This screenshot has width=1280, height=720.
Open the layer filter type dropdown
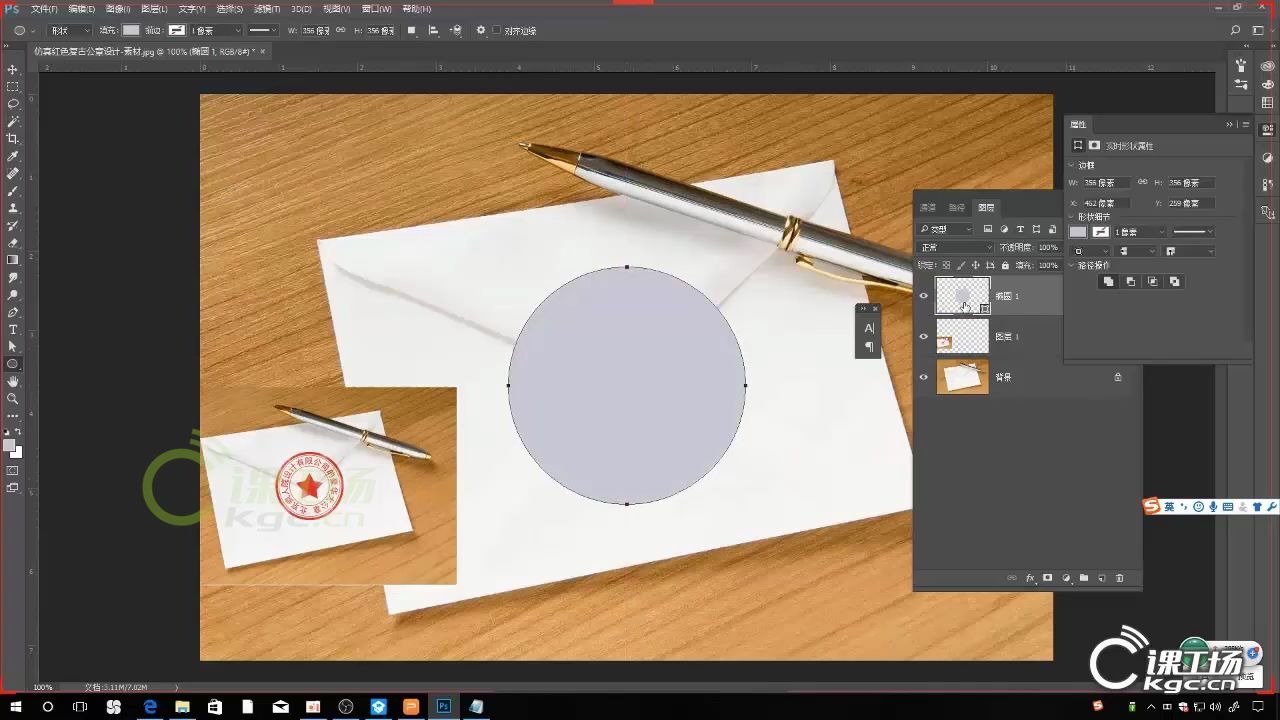coord(946,229)
